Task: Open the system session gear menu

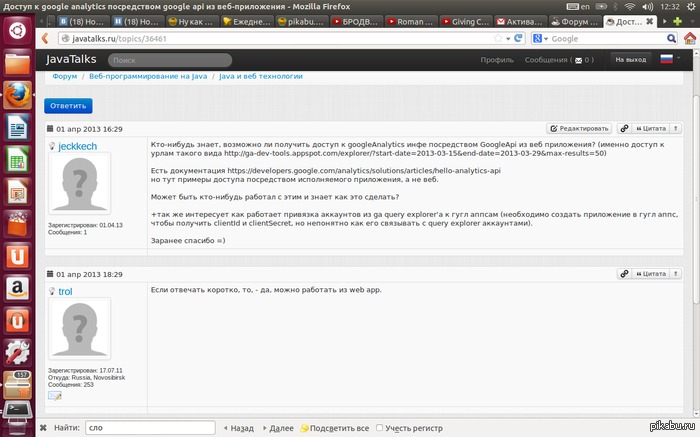Action: click(x=691, y=7)
